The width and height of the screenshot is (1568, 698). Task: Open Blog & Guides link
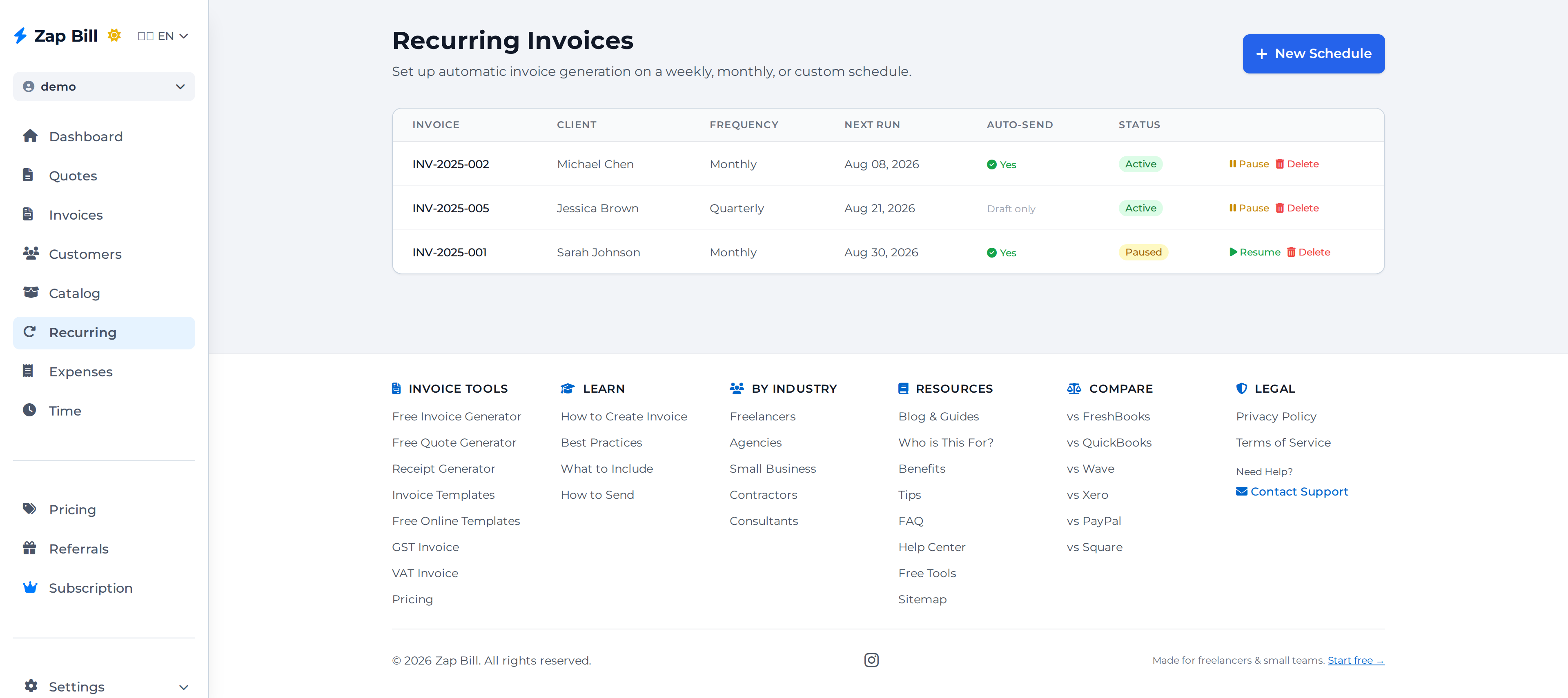(x=939, y=416)
